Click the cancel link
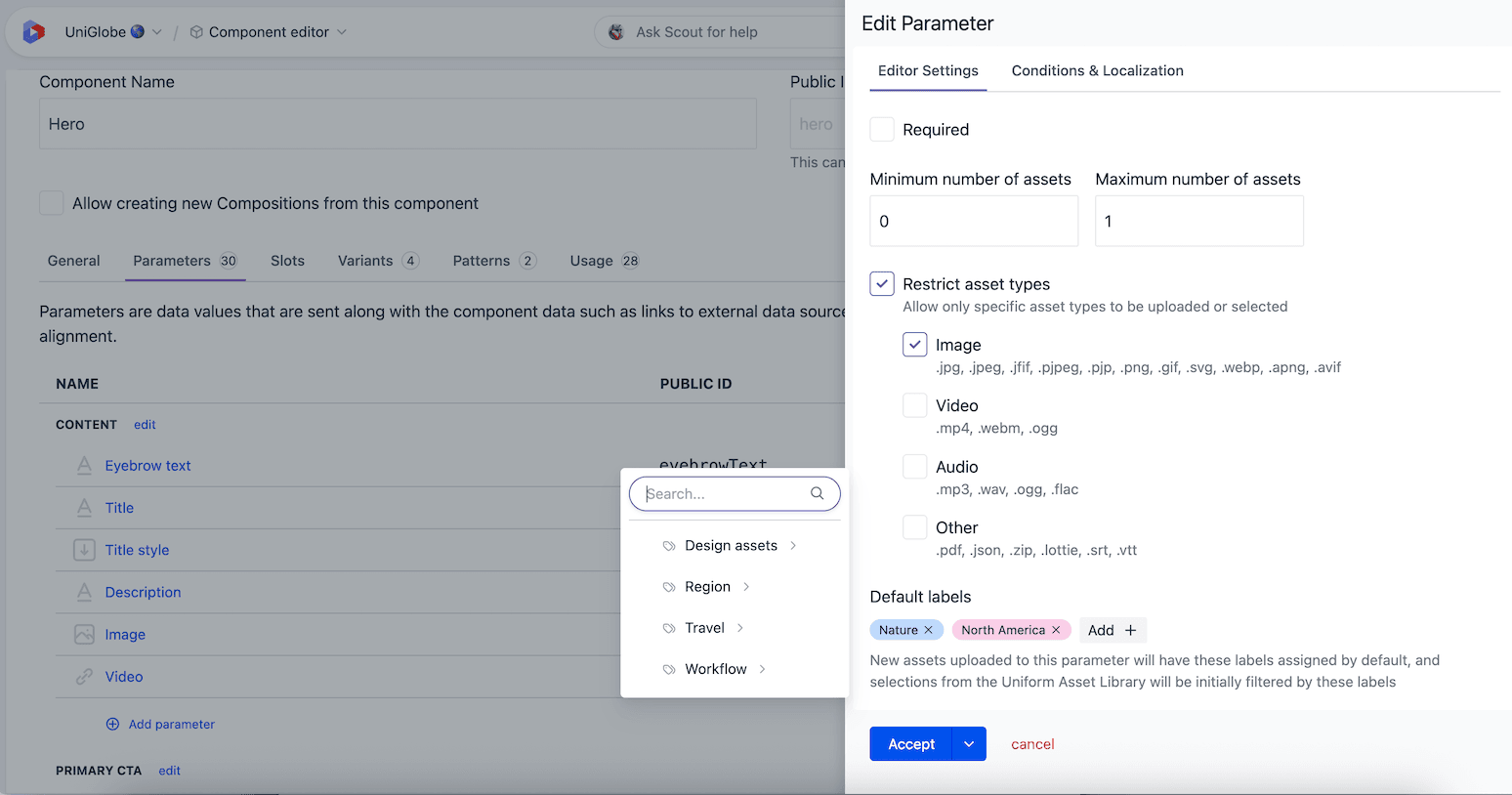The width and height of the screenshot is (1512, 795). (1032, 743)
